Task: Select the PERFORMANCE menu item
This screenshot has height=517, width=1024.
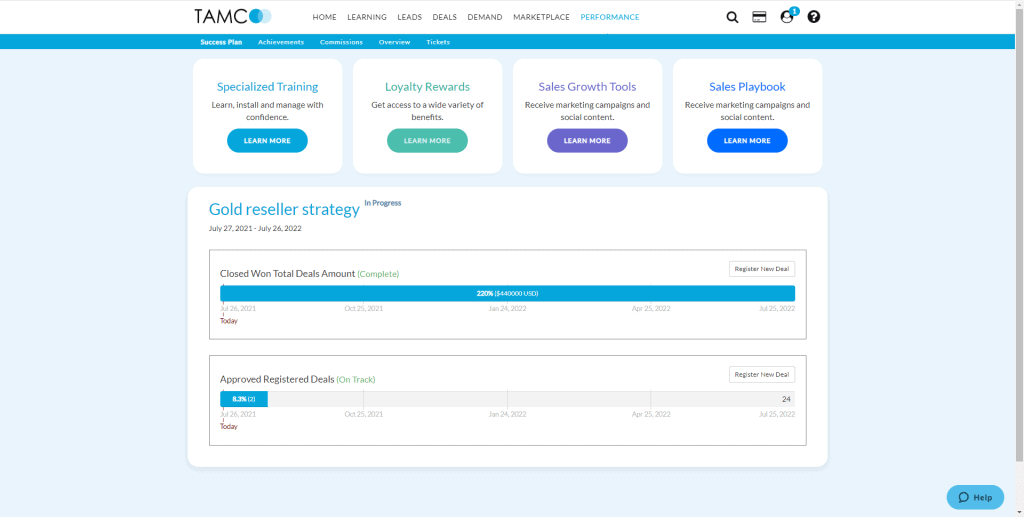Action: pos(610,17)
